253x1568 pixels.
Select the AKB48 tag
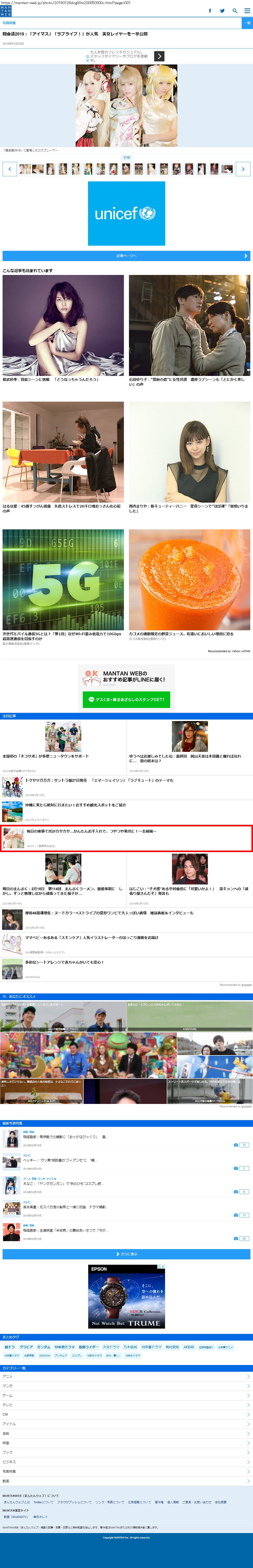click(189, 1347)
